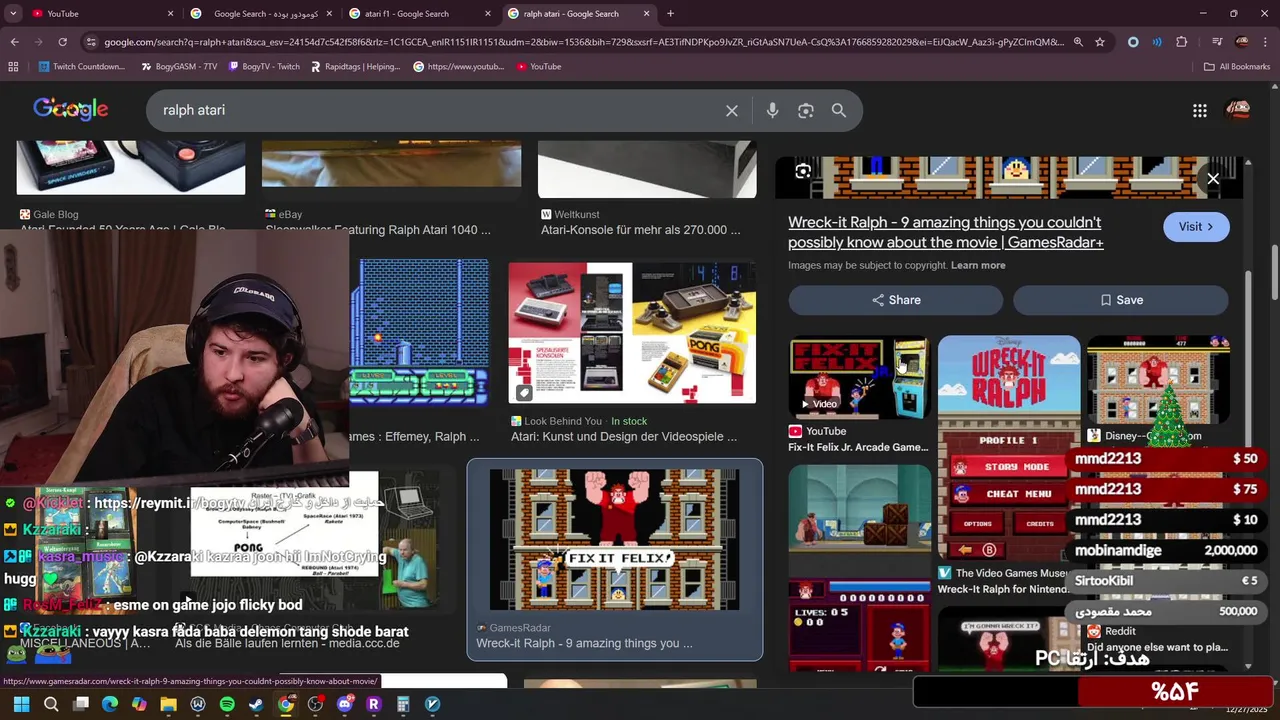Clear the search box with X

tap(732, 111)
